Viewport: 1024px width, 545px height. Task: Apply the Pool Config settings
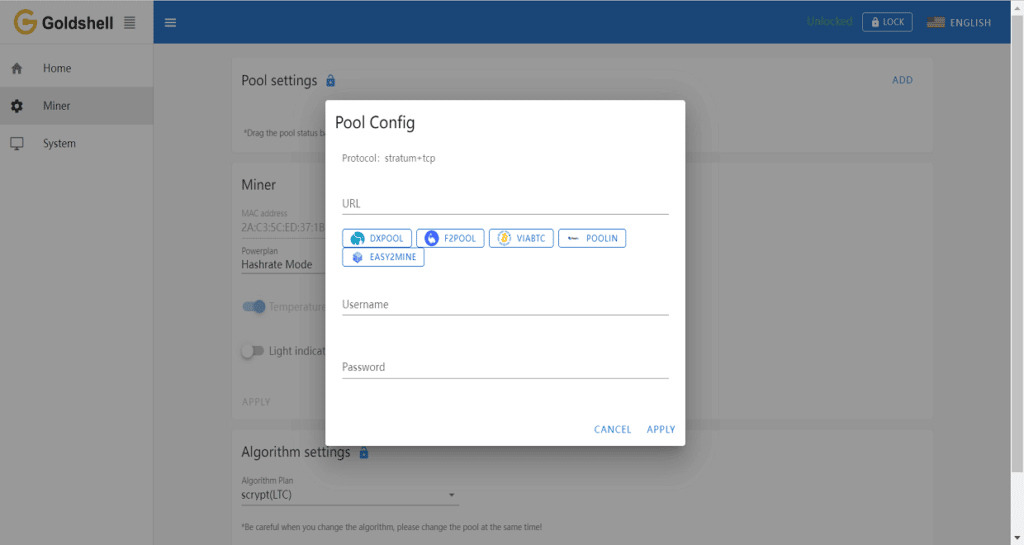coord(661,429)
